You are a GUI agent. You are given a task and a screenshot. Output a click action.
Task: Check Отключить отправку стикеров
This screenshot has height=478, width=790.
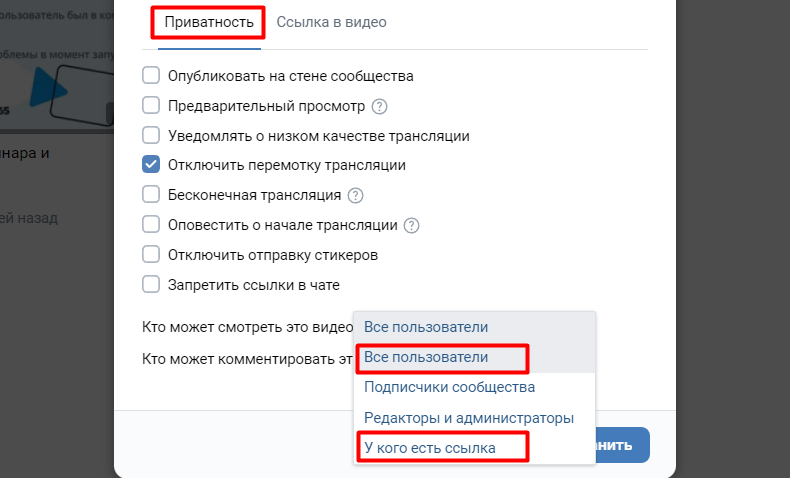tap(151, 255)
